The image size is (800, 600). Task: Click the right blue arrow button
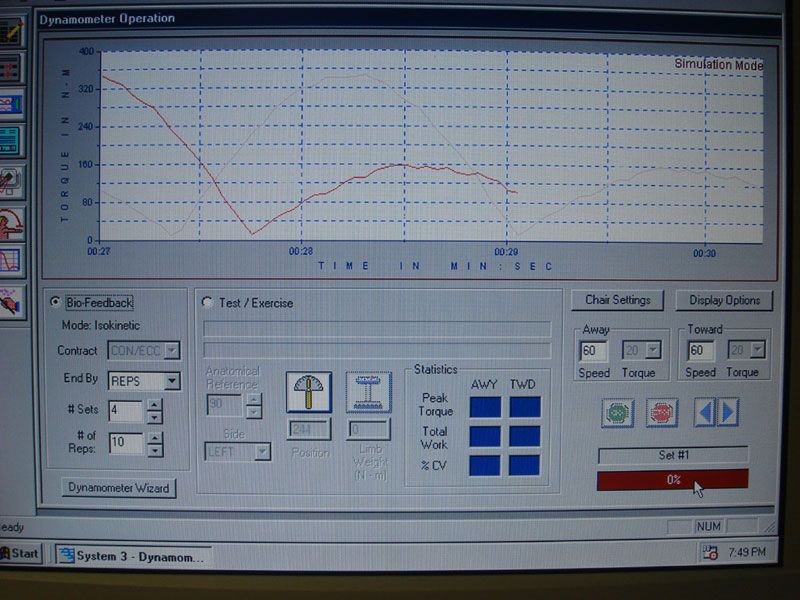point(728,412)
